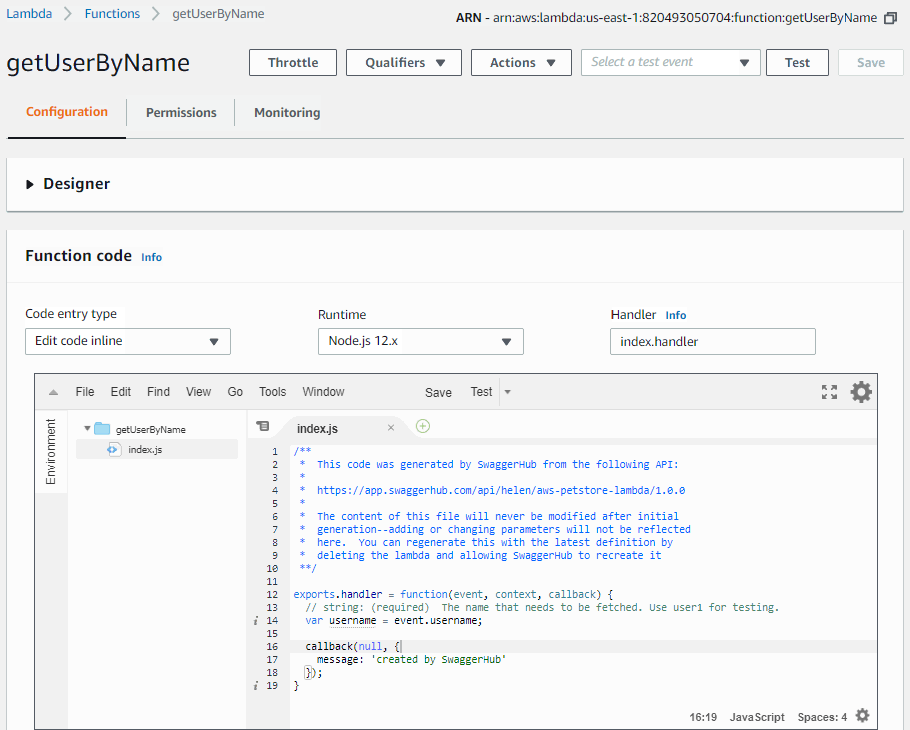910x730 pixels.
Task: Copy the ARN using the copy icon
Action: 890,17
